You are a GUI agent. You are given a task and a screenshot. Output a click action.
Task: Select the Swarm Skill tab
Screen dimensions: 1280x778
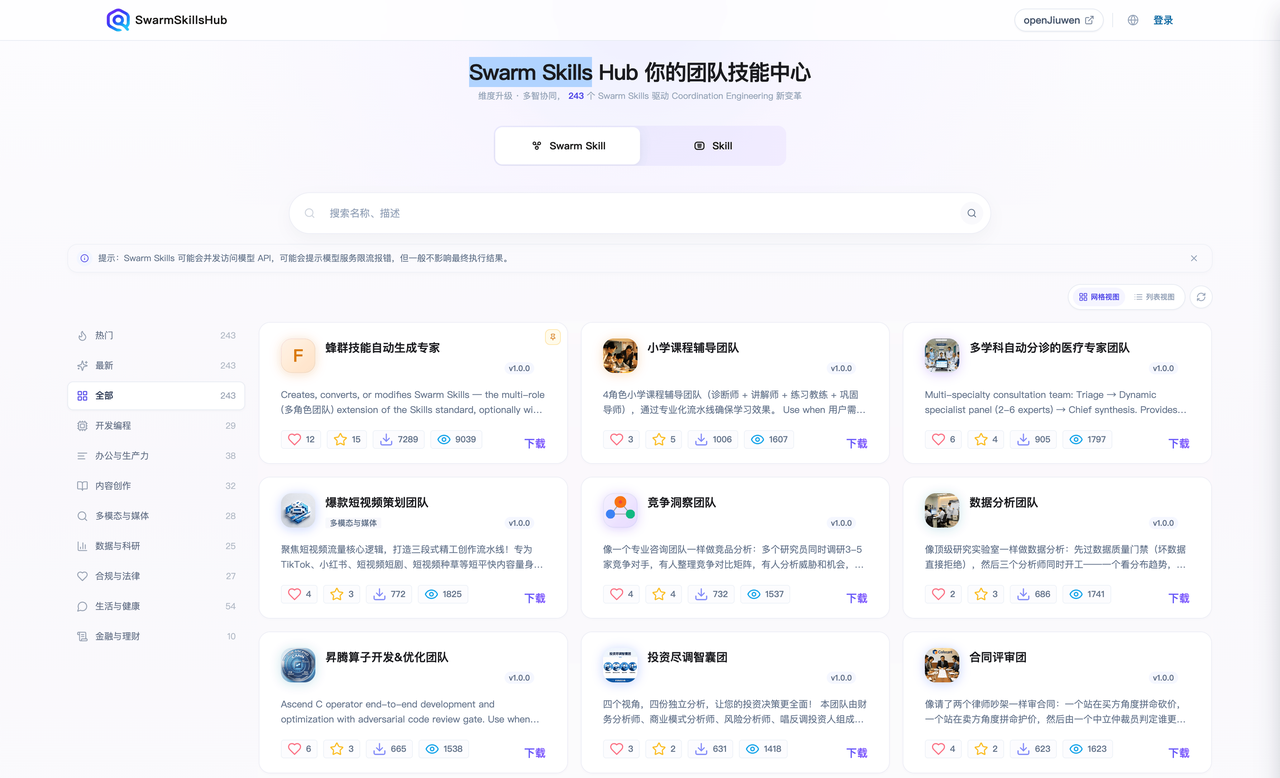pyautogui.click(x=568, y=146)
